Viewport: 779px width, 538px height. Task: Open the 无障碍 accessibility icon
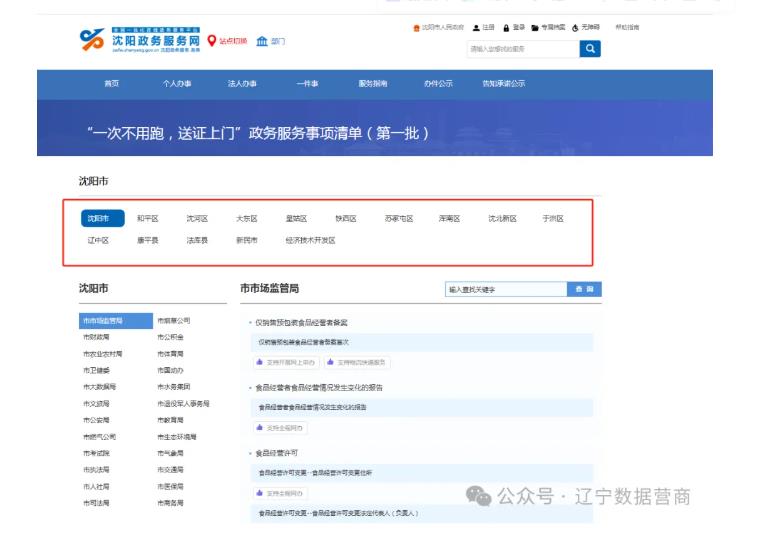(x=576, y=27)
